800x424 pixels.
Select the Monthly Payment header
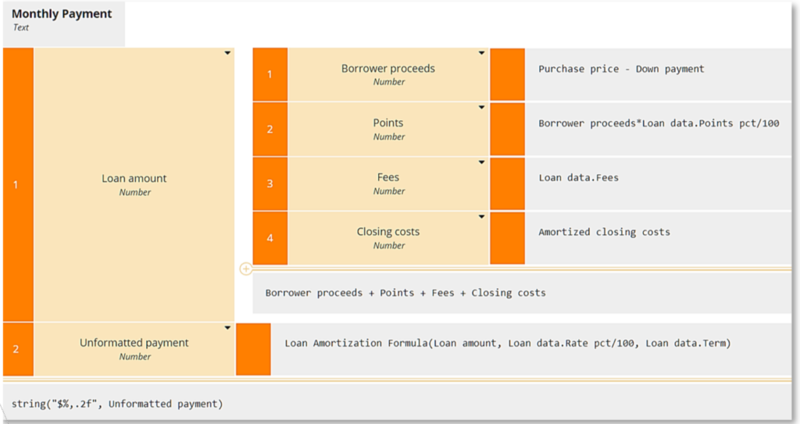coord(62,15)
